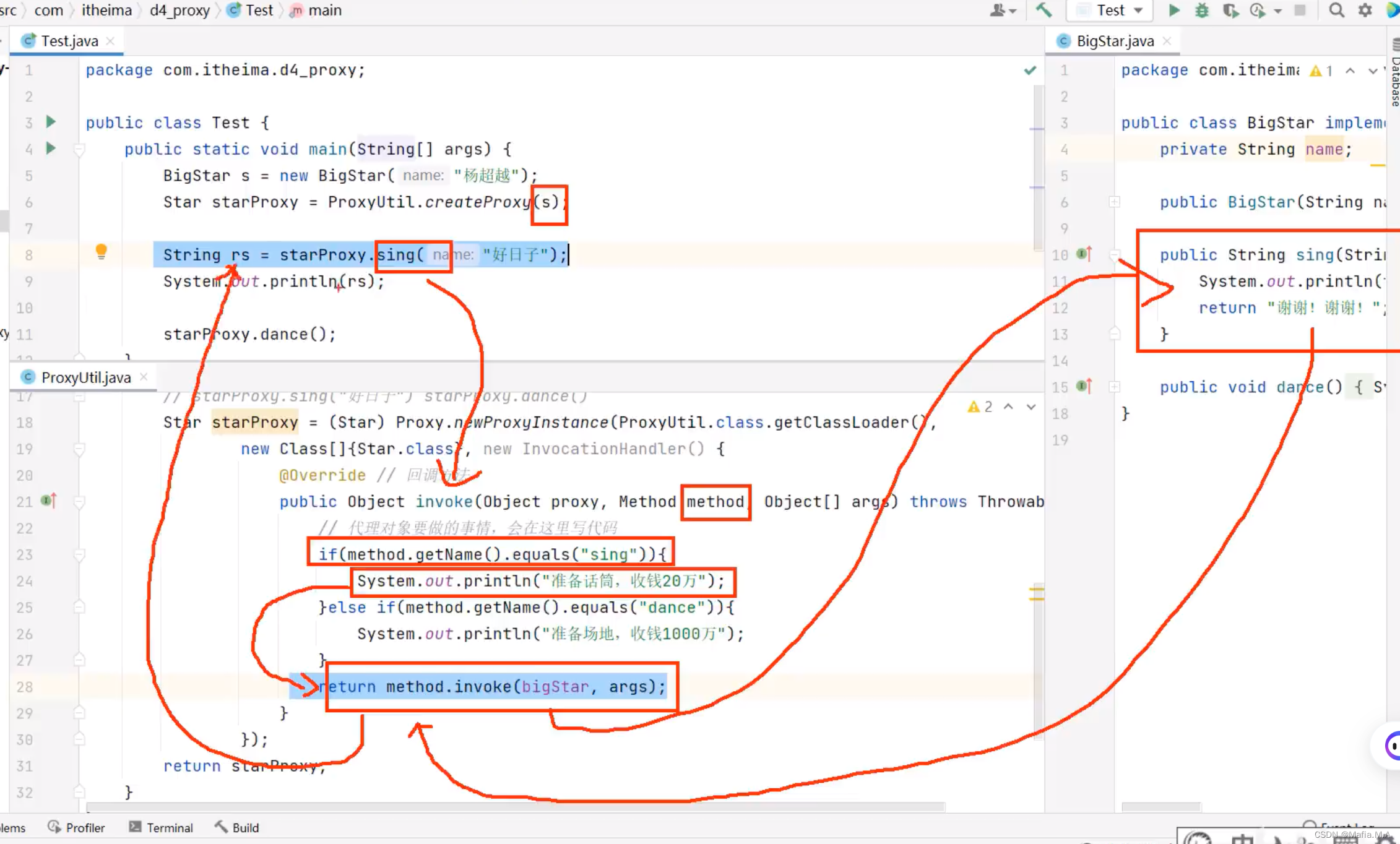This screenshot has width=1400, height=844.
Task: Open dropdown arrow next to profile run icon
Action: [1277, 11]
